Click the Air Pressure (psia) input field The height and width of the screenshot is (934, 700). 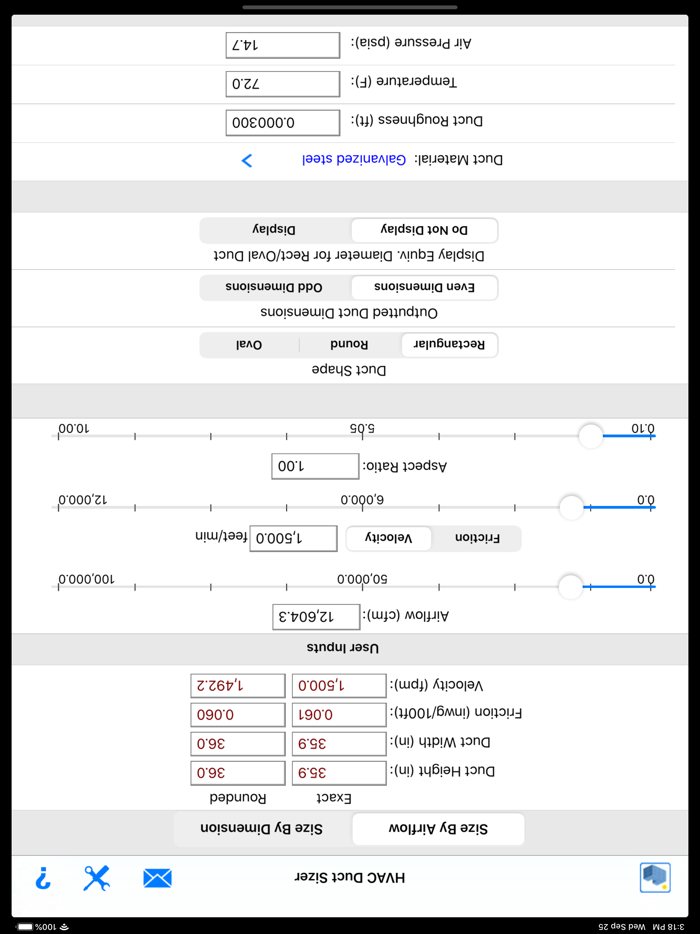(x=283, y=45)
